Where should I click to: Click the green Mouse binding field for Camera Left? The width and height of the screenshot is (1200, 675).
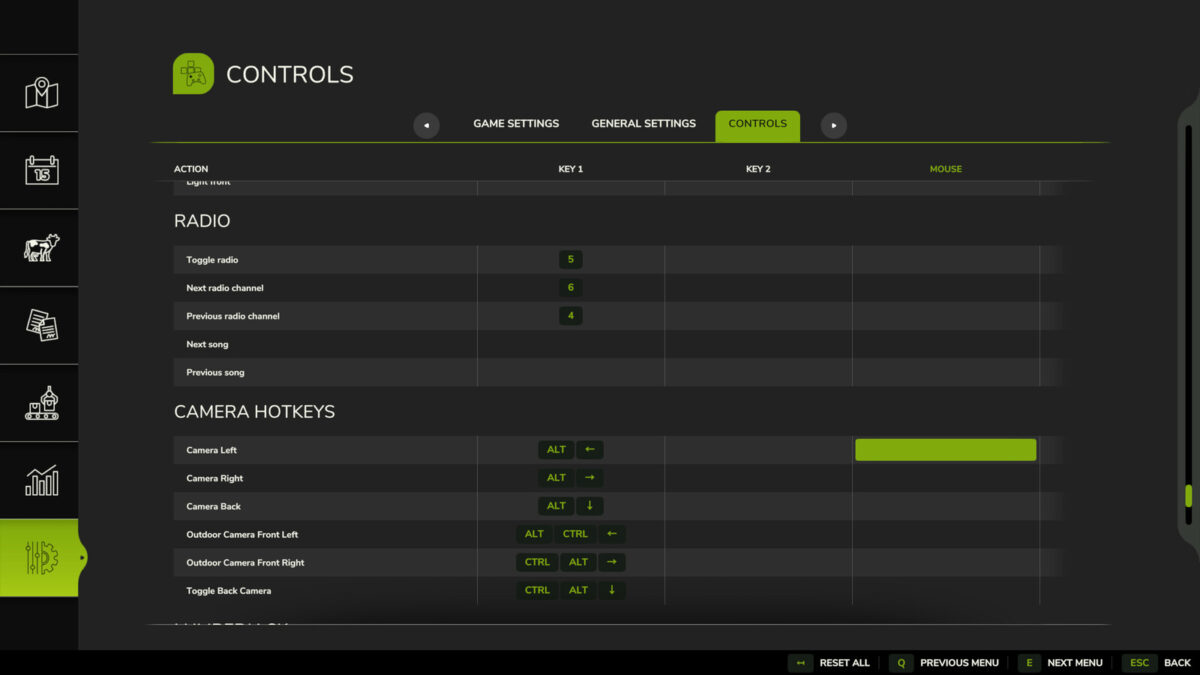coord(945,449)
